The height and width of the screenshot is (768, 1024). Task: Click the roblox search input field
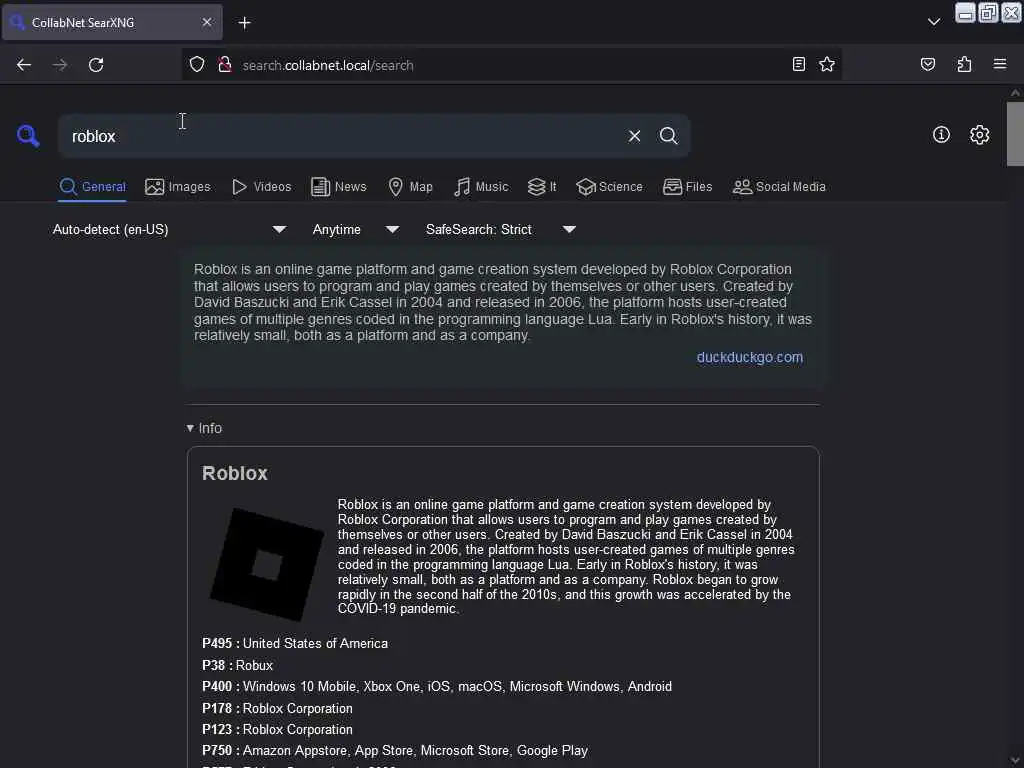pyautogui.click(x=343, y=136)
